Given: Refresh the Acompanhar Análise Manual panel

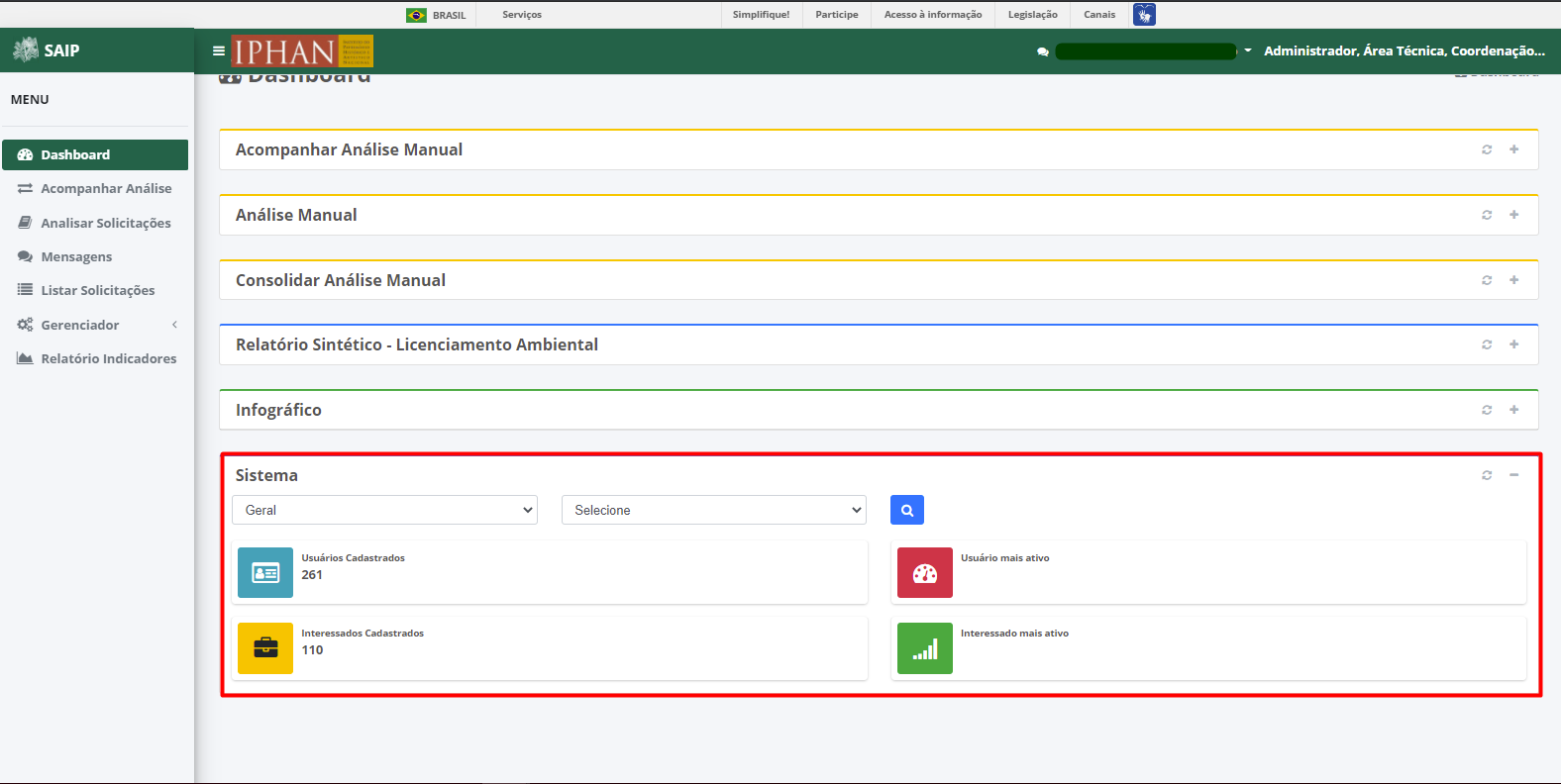Looking at the screenshot, I should coord(1487,149).
